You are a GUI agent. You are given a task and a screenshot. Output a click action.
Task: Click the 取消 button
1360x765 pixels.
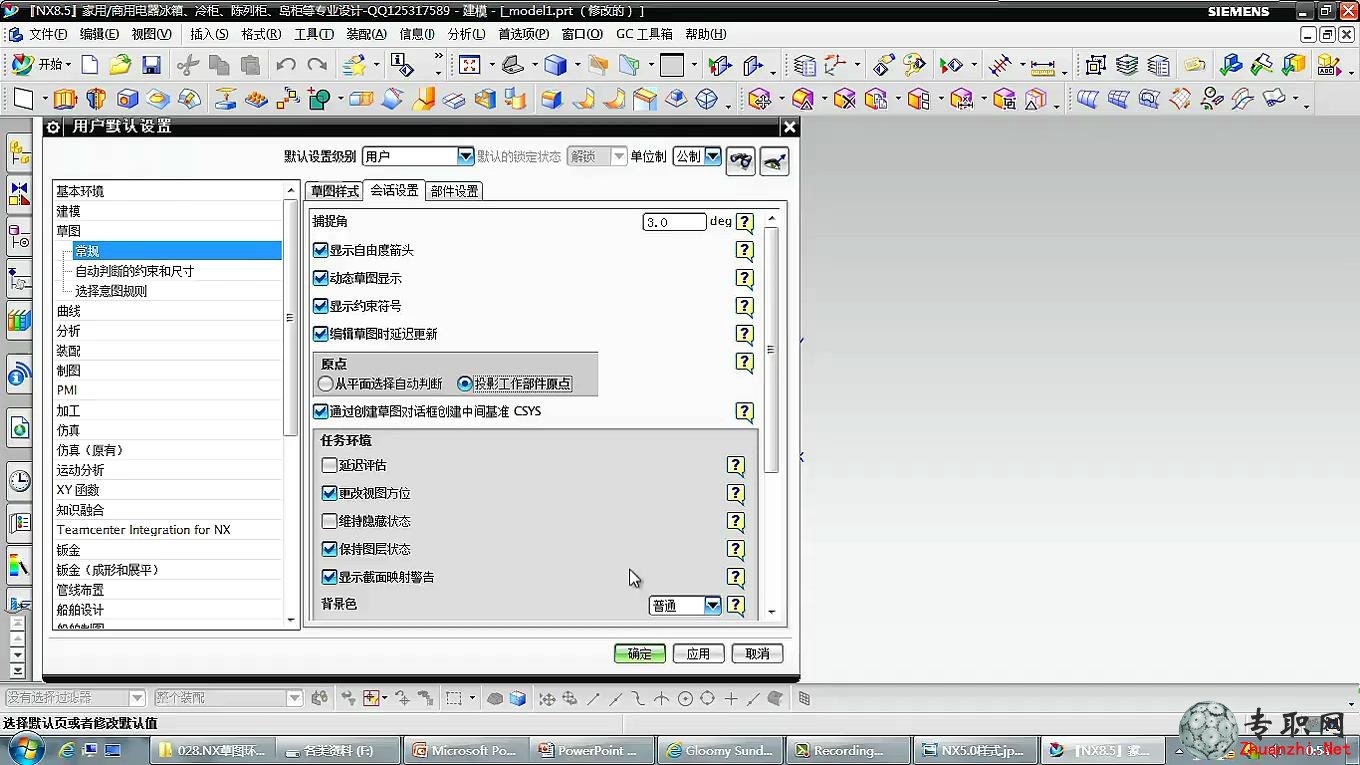point(757,653)
